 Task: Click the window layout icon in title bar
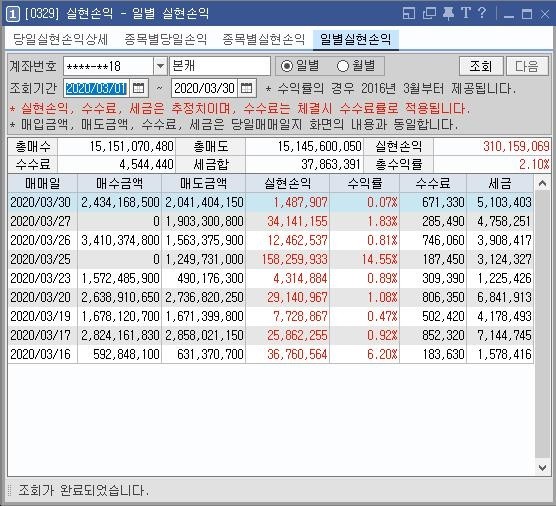(409, 14)
